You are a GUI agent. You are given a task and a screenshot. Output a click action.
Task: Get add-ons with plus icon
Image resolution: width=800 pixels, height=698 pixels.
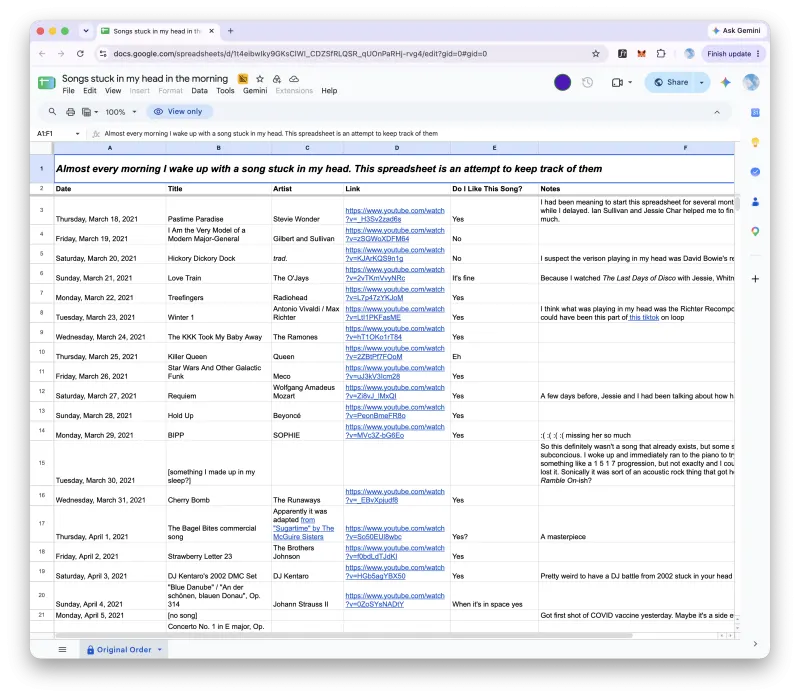(755, 279)
